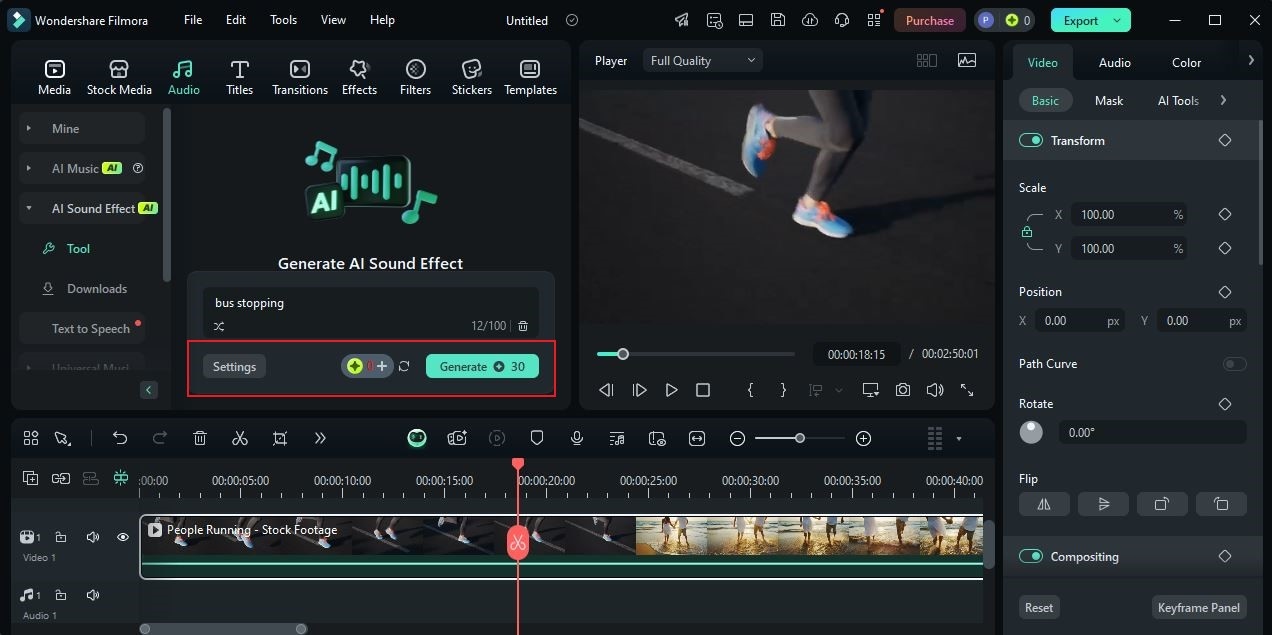The width and height of the screenshot is (1272, 635).
Task: Stop playback in the player
Action: click(703, 390)
